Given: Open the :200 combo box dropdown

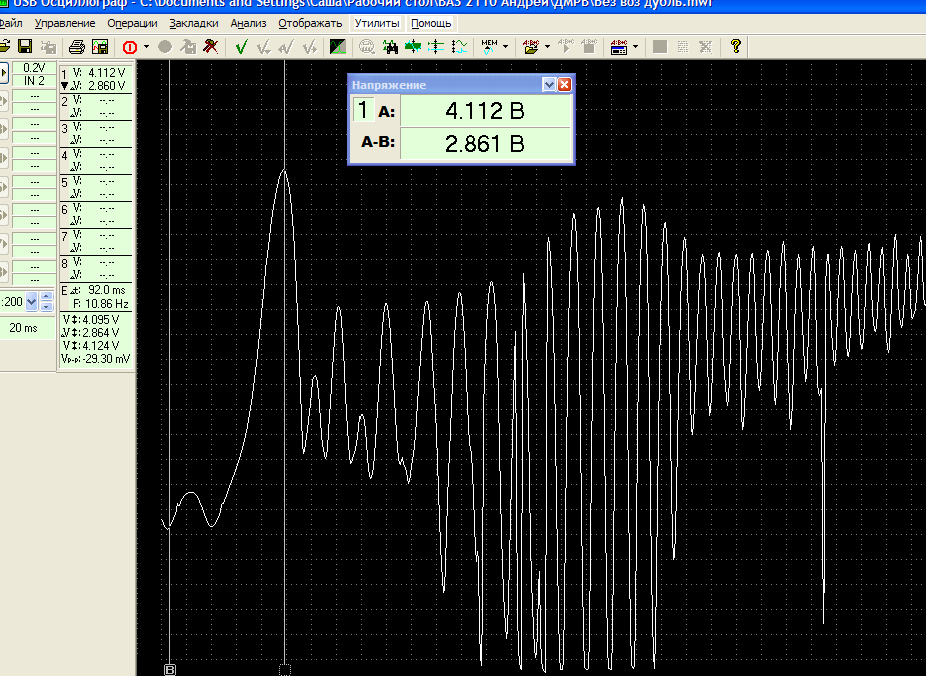Looking at the screenshot, I should pos(32,302).
